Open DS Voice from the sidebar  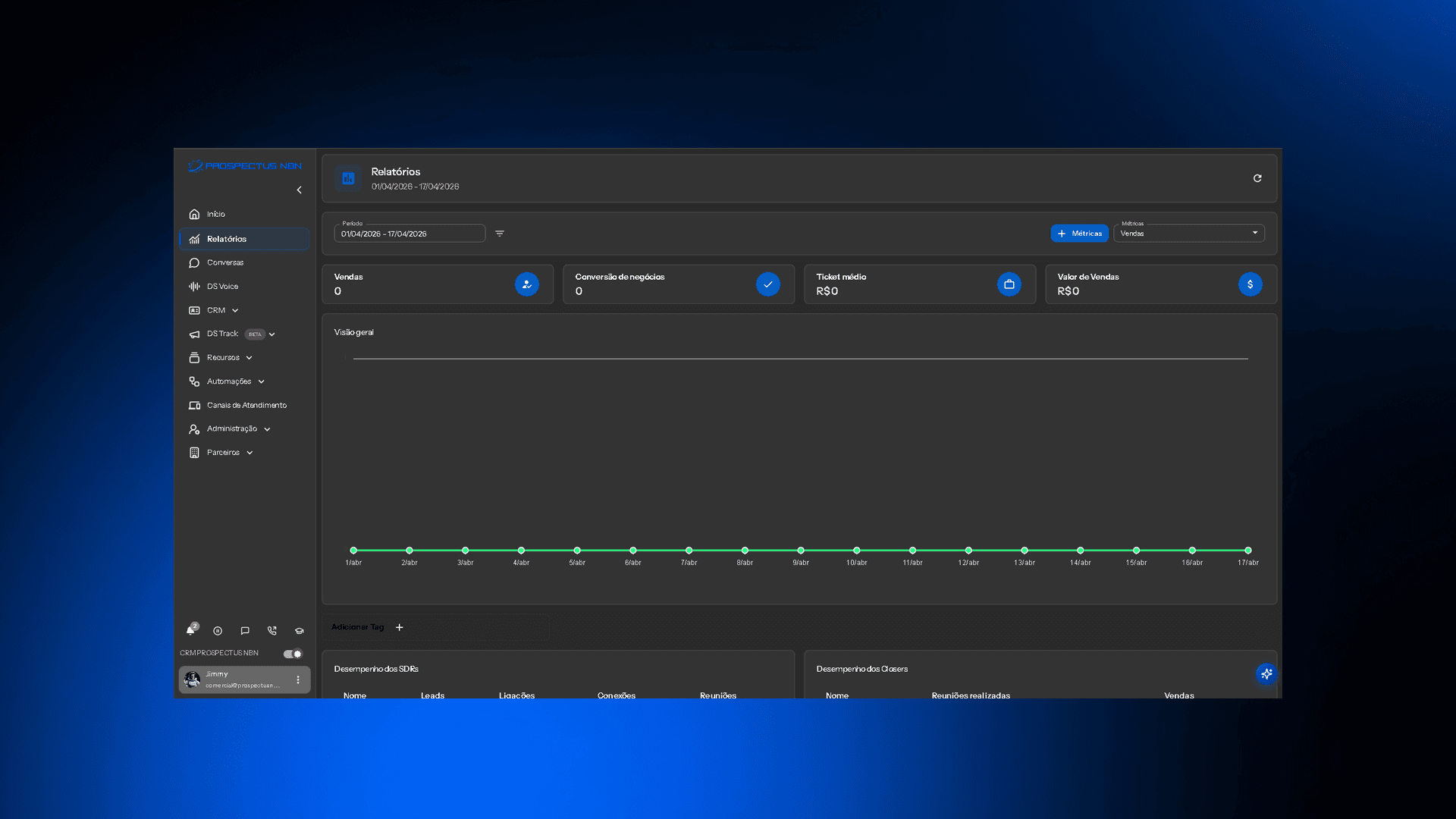tap(222, 287)
